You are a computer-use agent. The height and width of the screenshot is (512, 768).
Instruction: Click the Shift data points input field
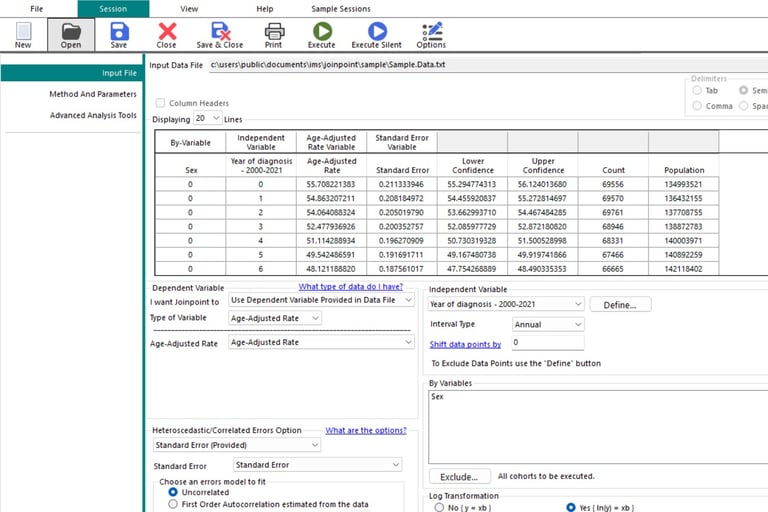pos(548,342)
